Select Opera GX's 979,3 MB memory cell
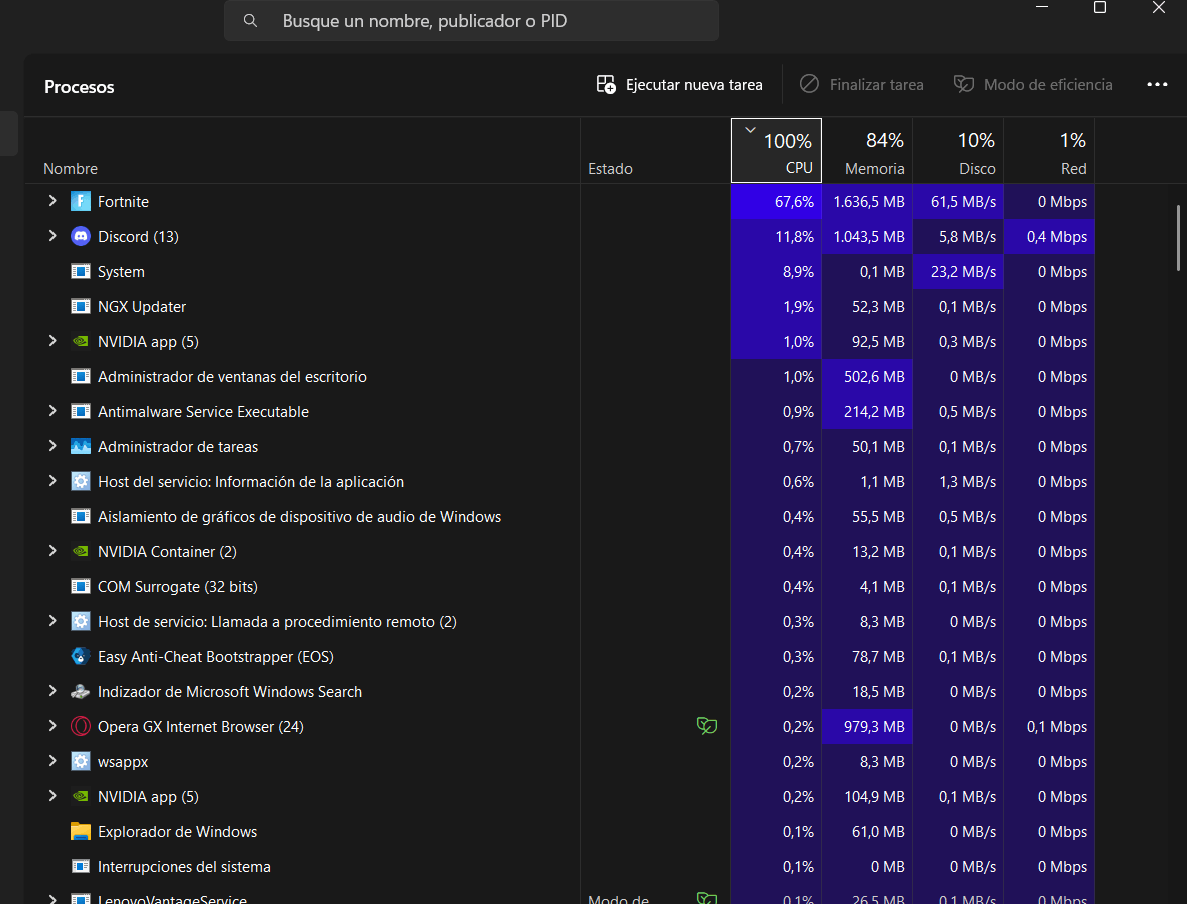The image size is (1187, 904). click(867, 726)
